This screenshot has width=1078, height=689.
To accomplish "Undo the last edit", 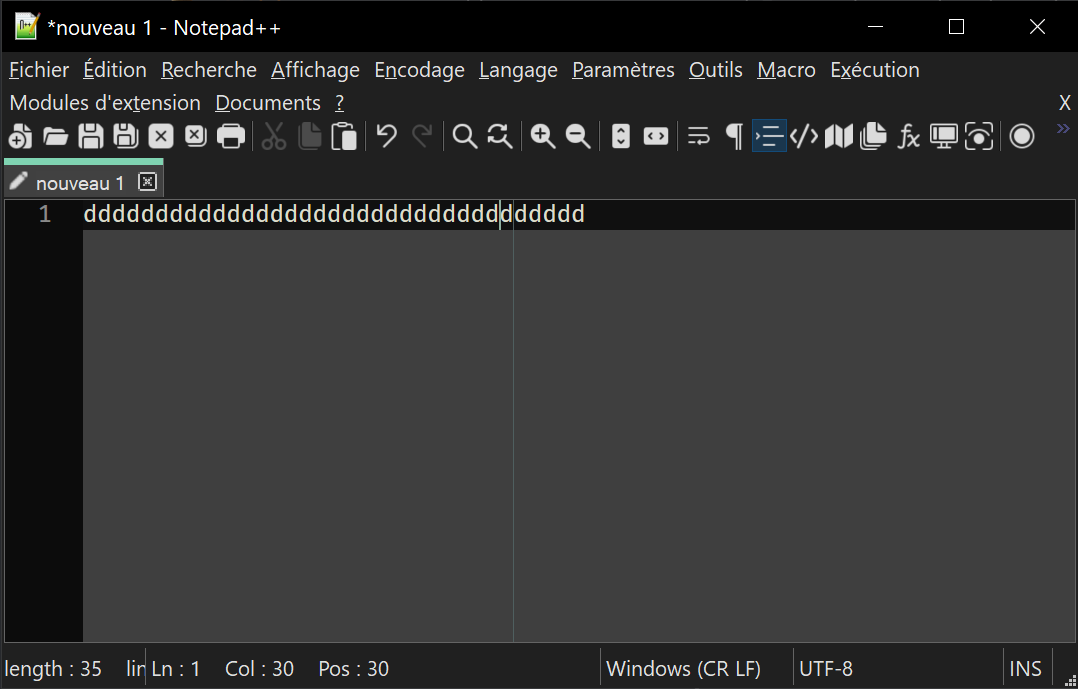I will [x=387, y=135].
